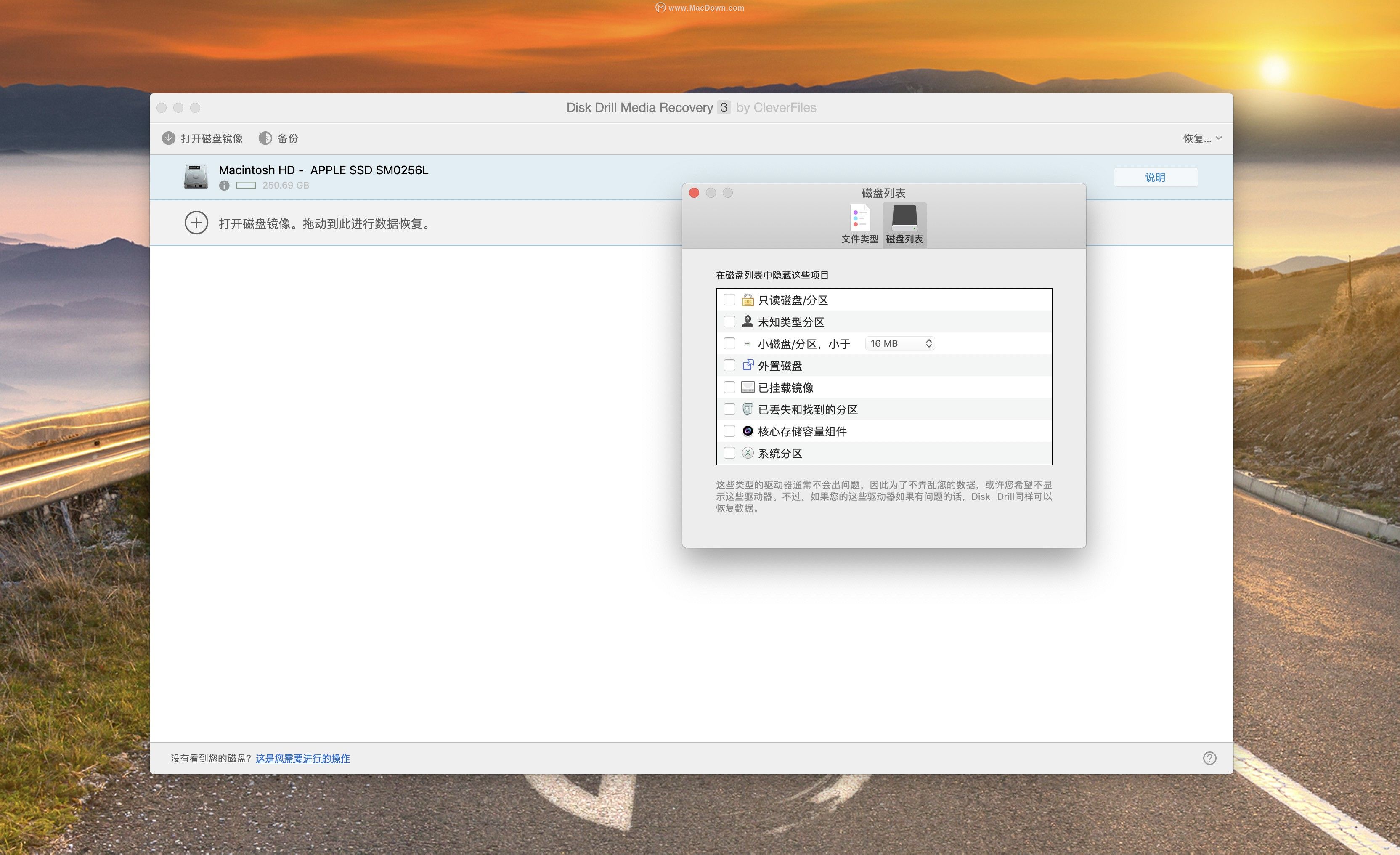Select the 磁盘列表 tab label
1400x855 pixels.
click(904, 239)
